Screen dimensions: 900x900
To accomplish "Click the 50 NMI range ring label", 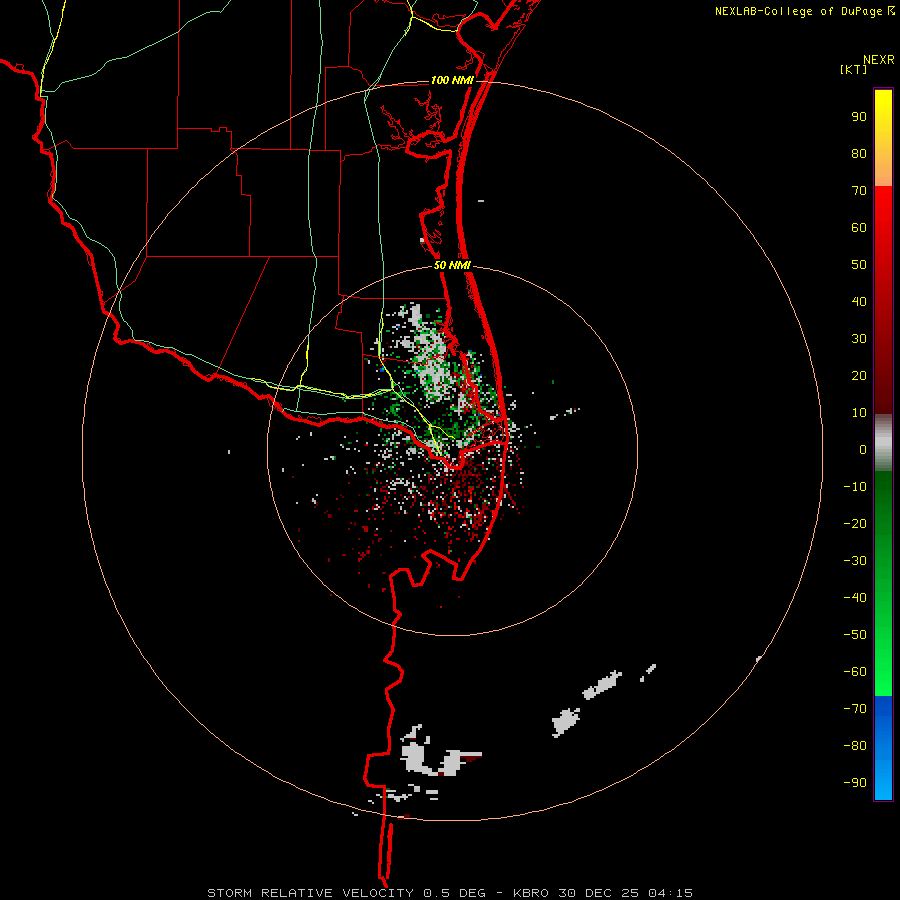I will pyautogui.click(x=452, y=265).
